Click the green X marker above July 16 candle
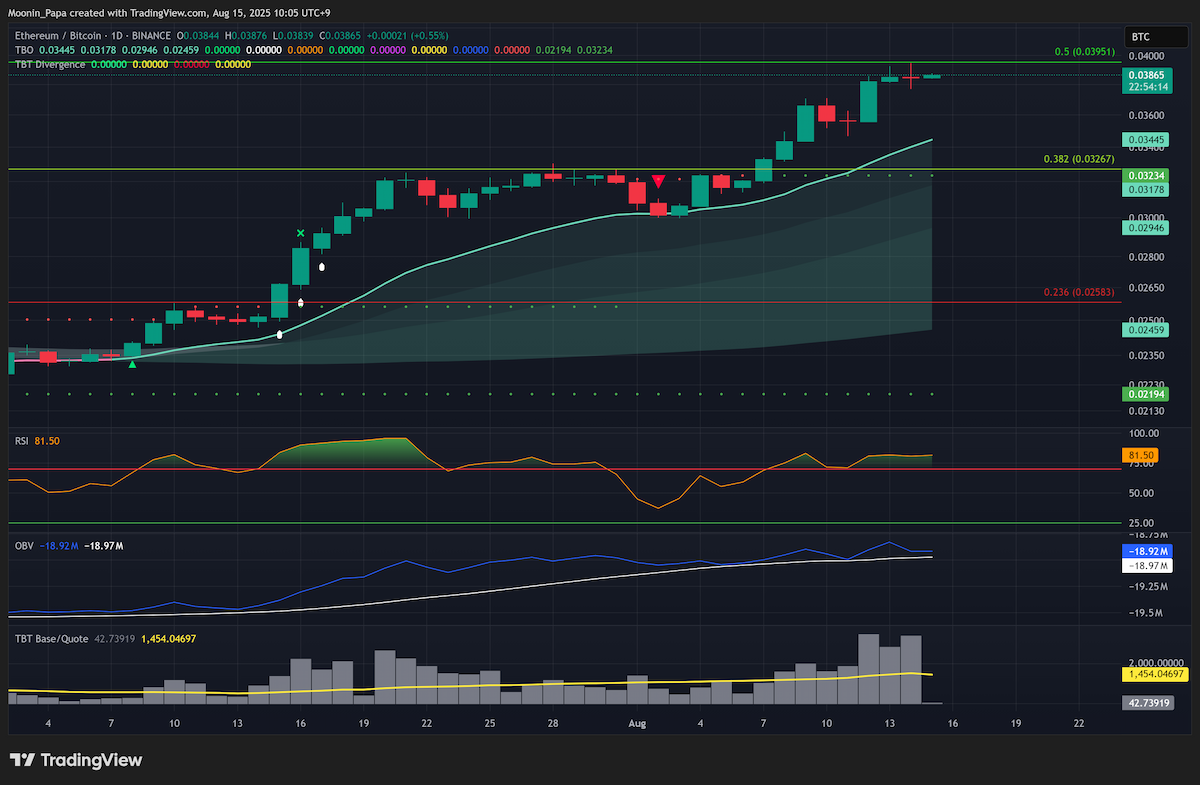This screenshot has height=785, width=1200. coord(300,233)
